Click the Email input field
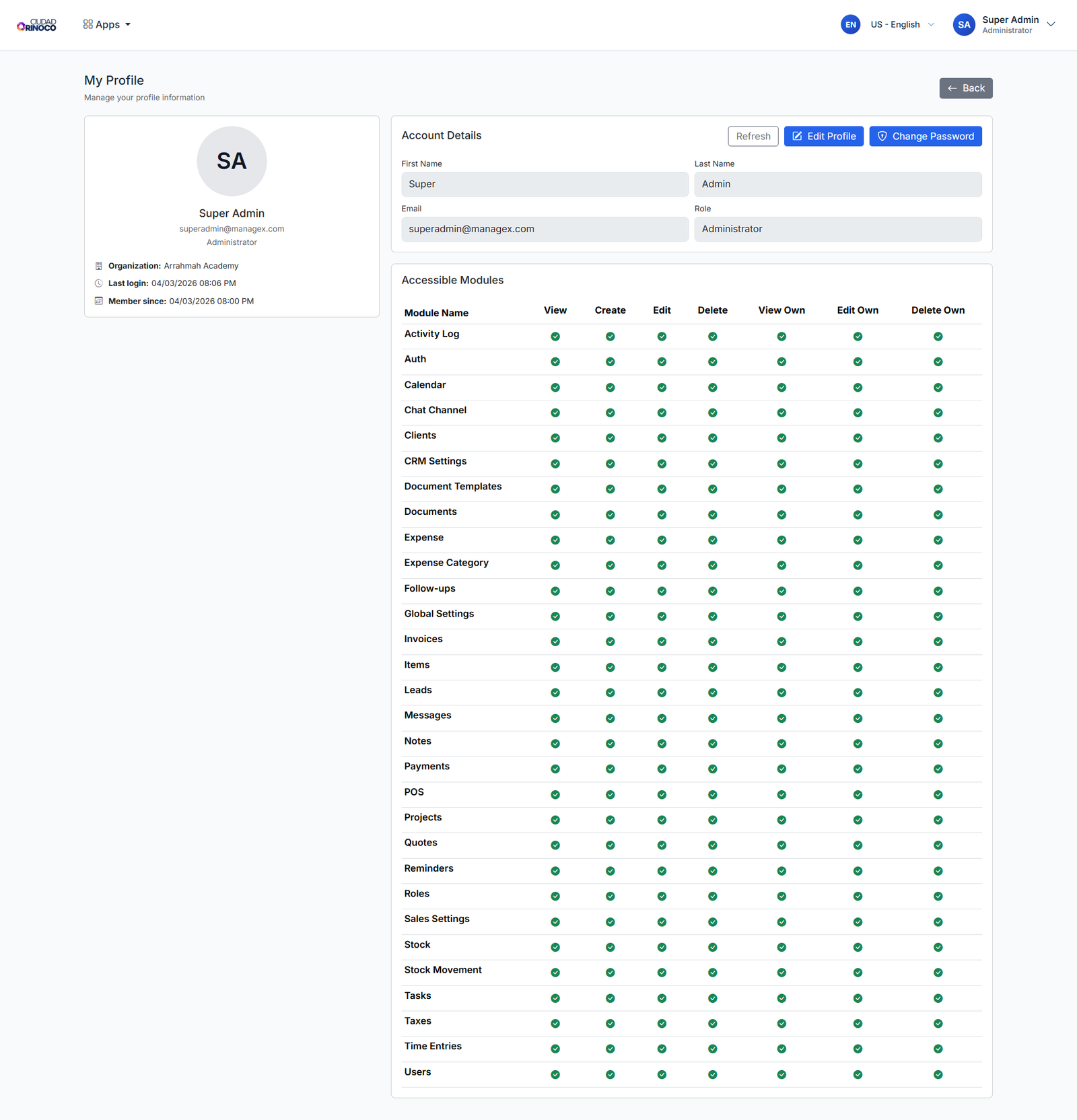The height and width of the screenshot is (1120, 1077). click(x=545, y=230)
